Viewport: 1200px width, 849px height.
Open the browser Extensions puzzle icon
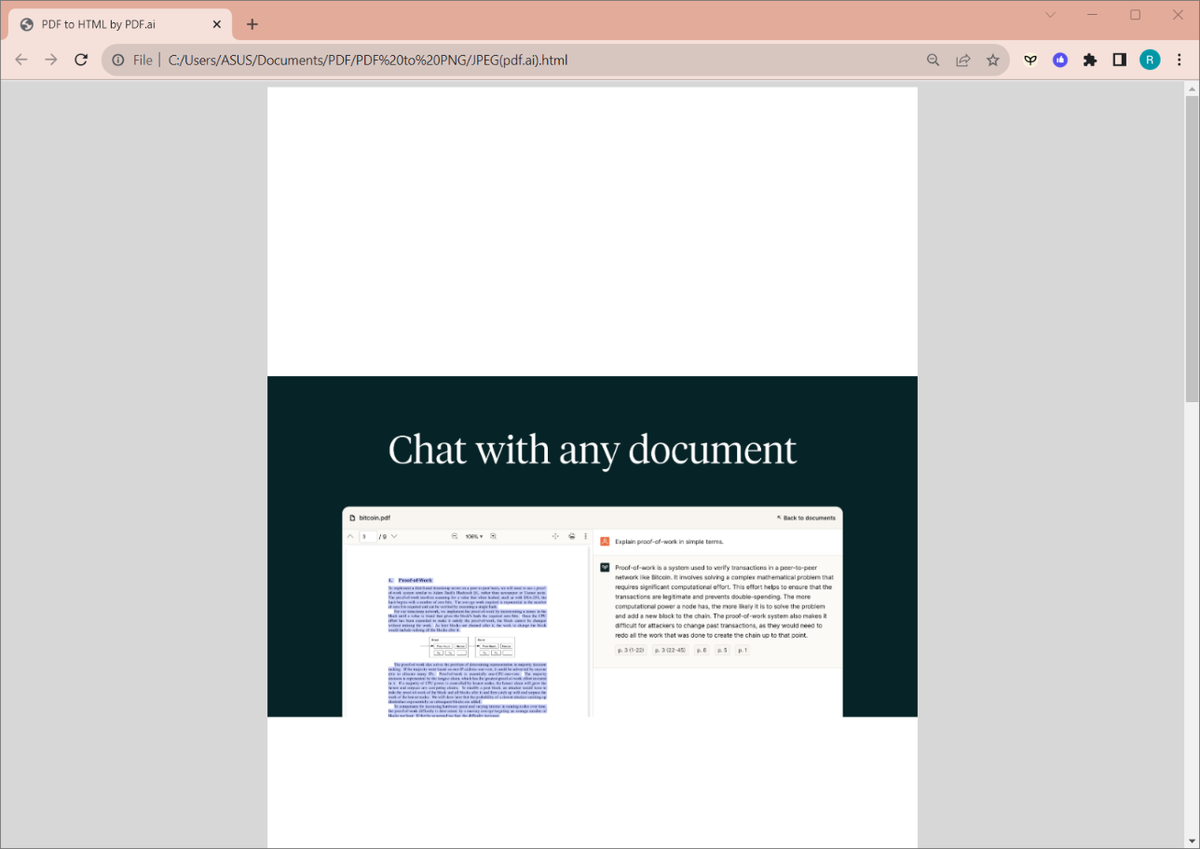[1090, 59]
